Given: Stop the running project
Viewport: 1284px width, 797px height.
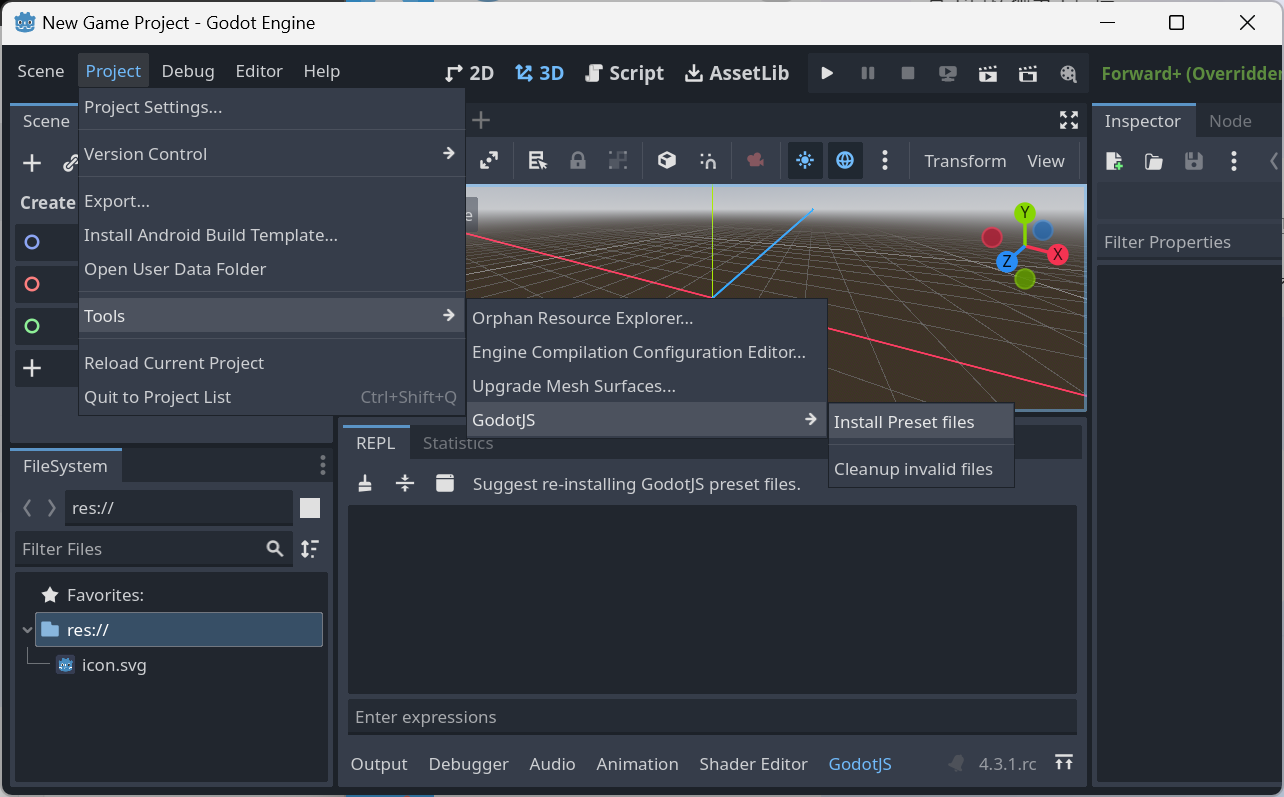Looking at the screenshot, I should click(x=908, y=73).
